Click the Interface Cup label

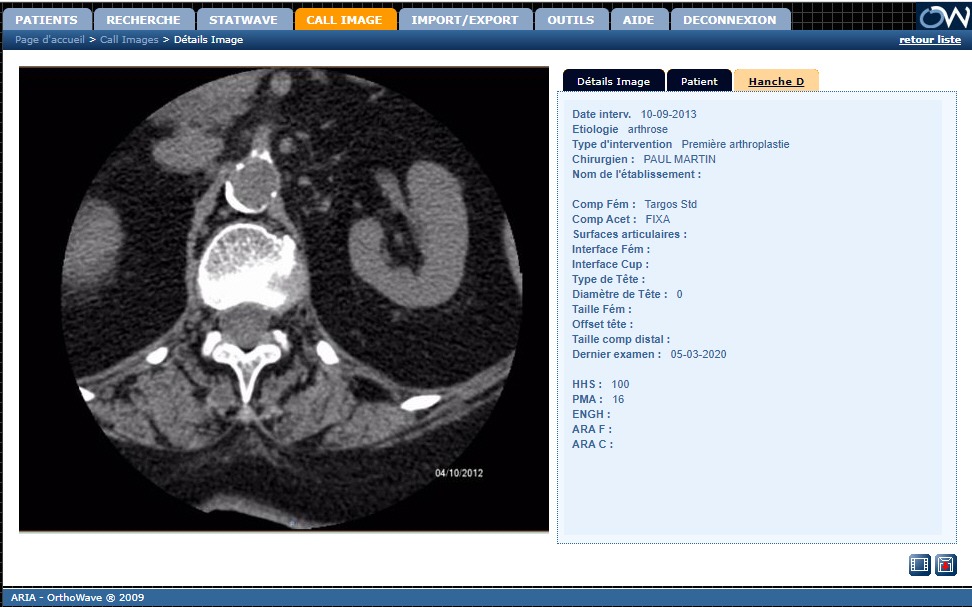[610, 264]
